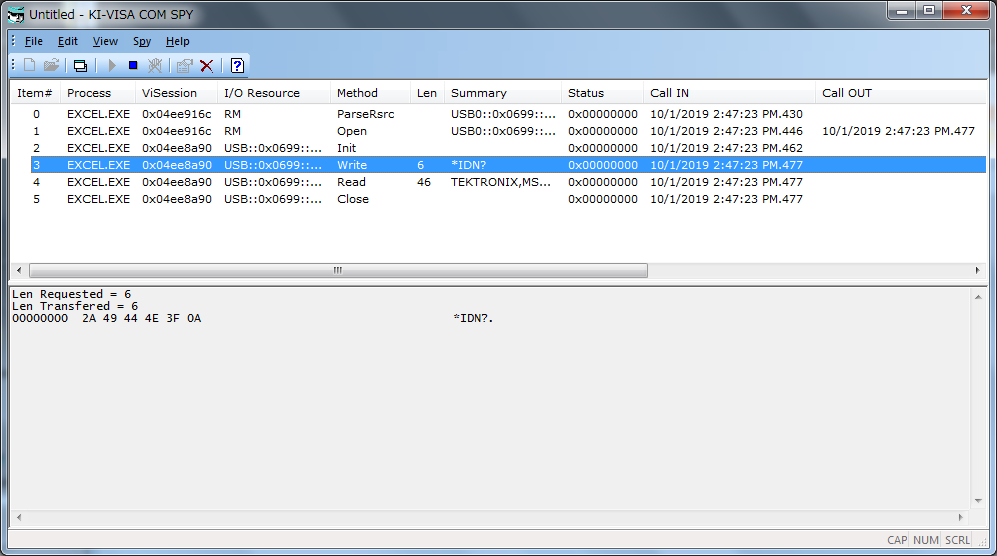Screen dimensions: 997x556
Task: Sort by the Method column header
Action: point(357,93)
